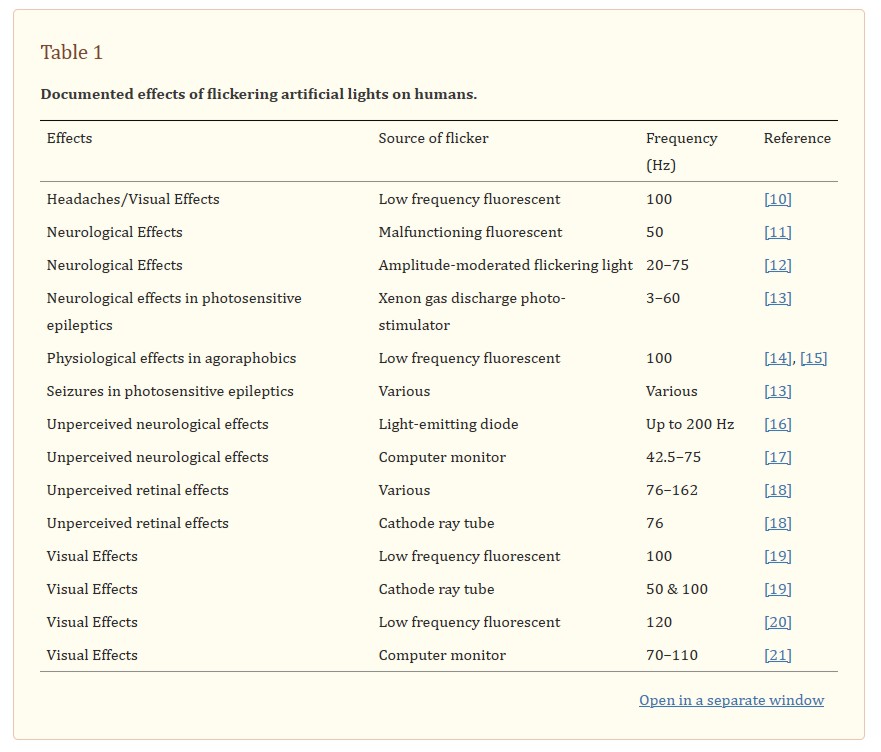
Task: Select the Table 1 heading
Action: 72,52
